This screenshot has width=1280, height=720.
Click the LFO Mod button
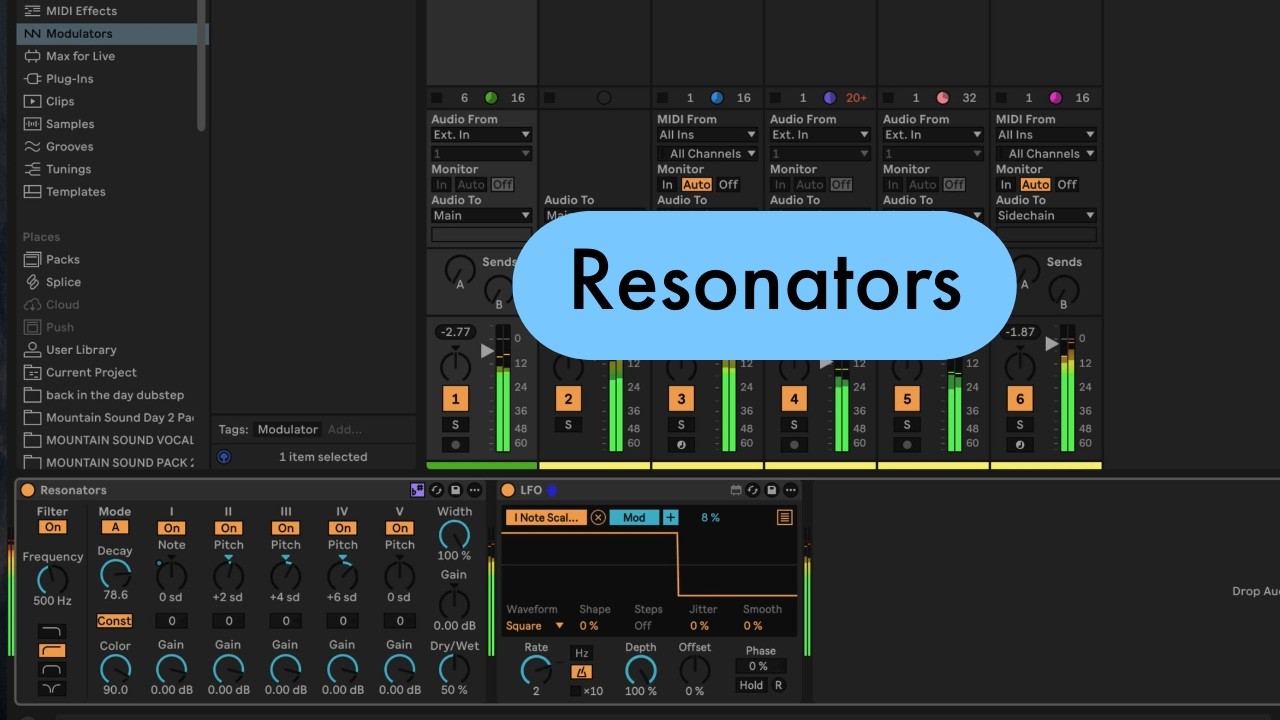pos(634,517)
